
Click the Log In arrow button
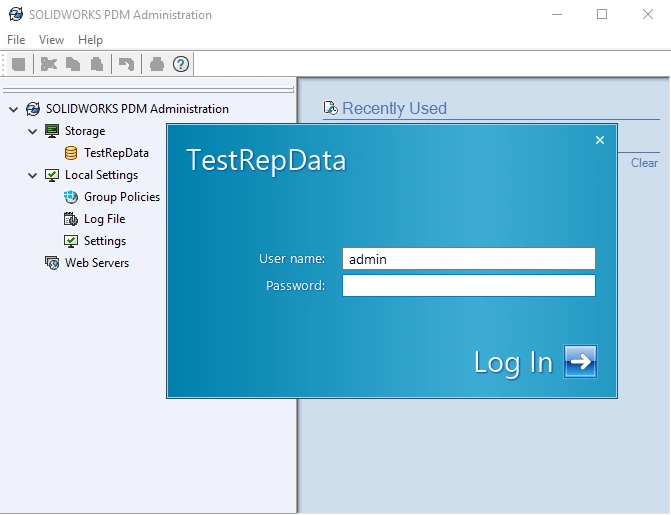[x=580, y=362]
